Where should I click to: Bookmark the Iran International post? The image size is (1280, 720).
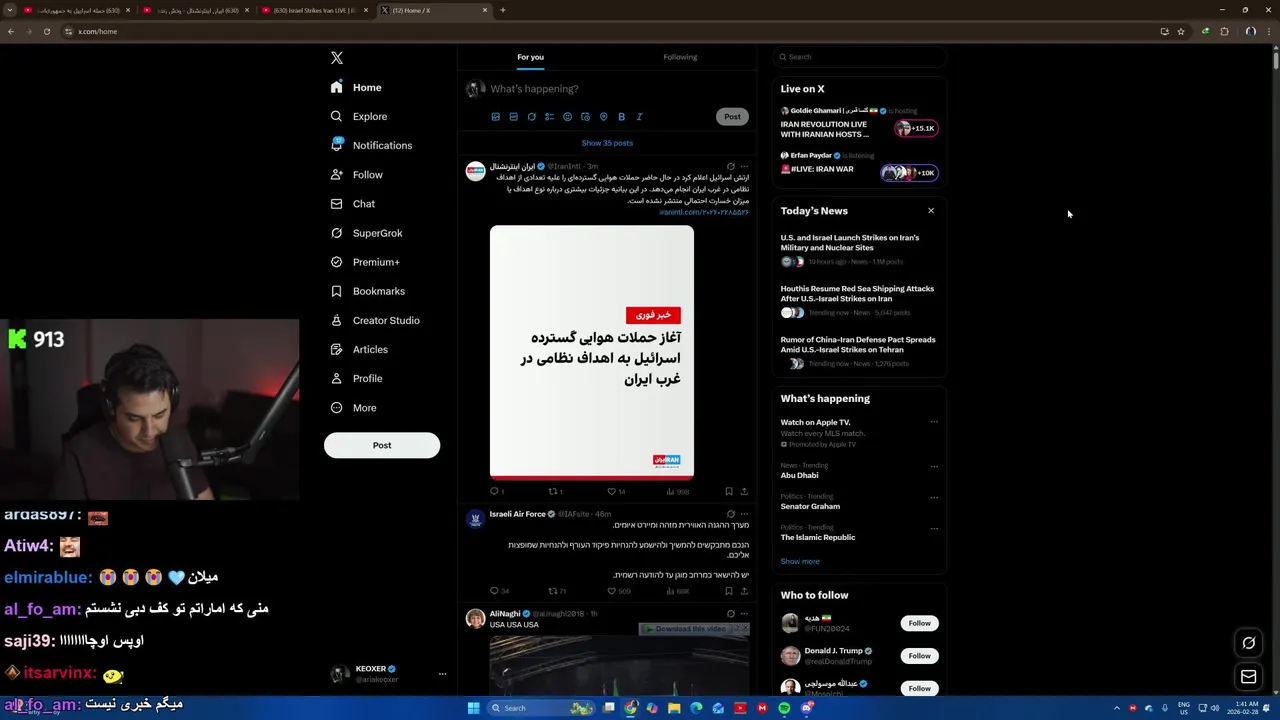(x=729, y=491)
